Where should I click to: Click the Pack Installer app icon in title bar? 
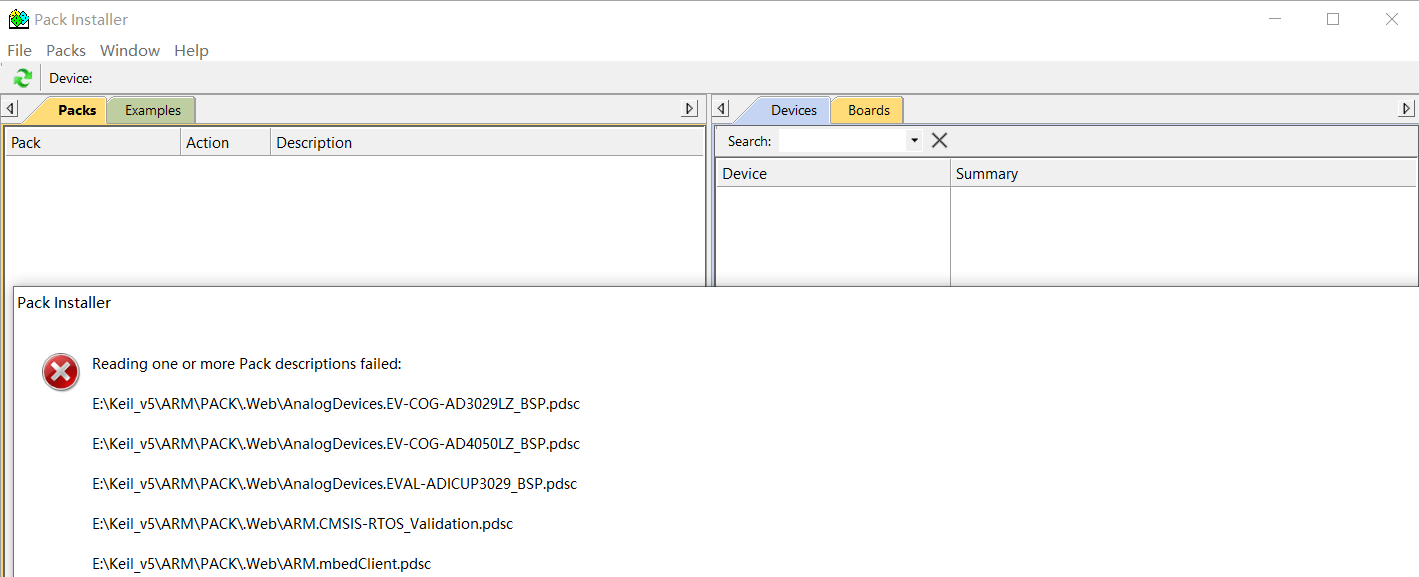tap(18, 19)
